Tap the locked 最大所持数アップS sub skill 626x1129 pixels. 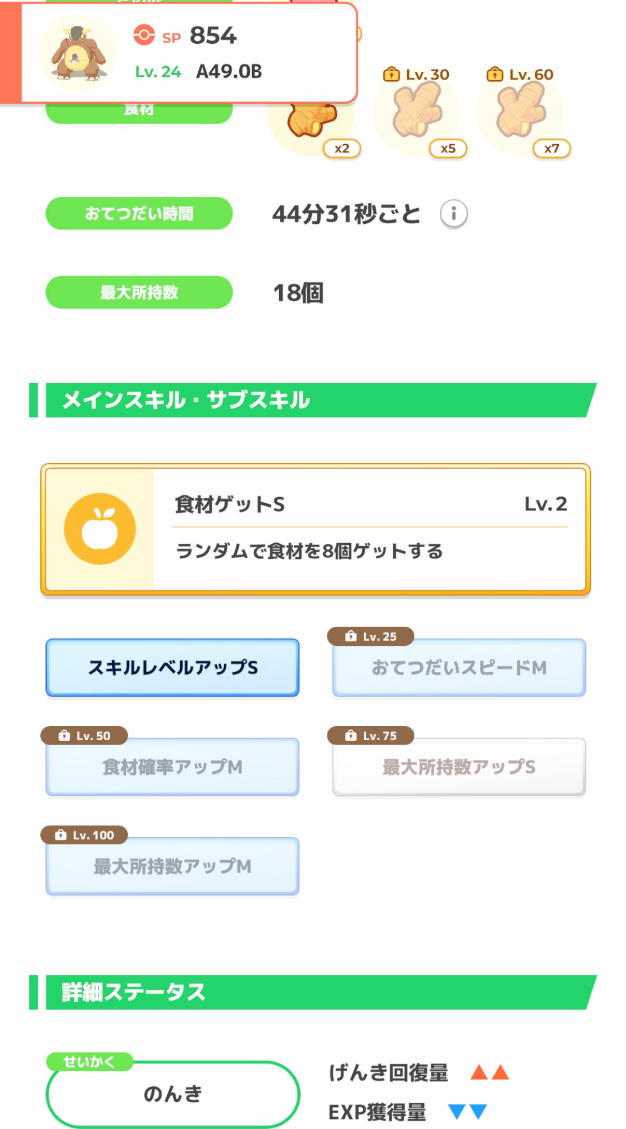pos(459,767)
